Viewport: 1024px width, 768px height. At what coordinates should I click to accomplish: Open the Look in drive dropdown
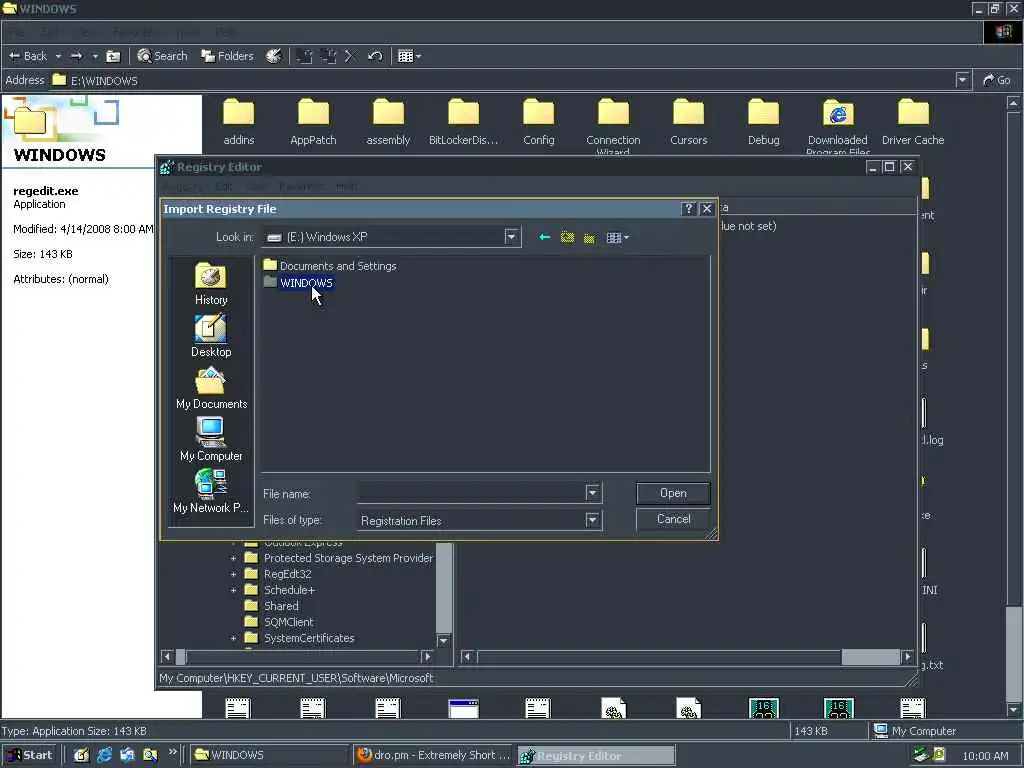pyautogui.click(x=511, y=236)
